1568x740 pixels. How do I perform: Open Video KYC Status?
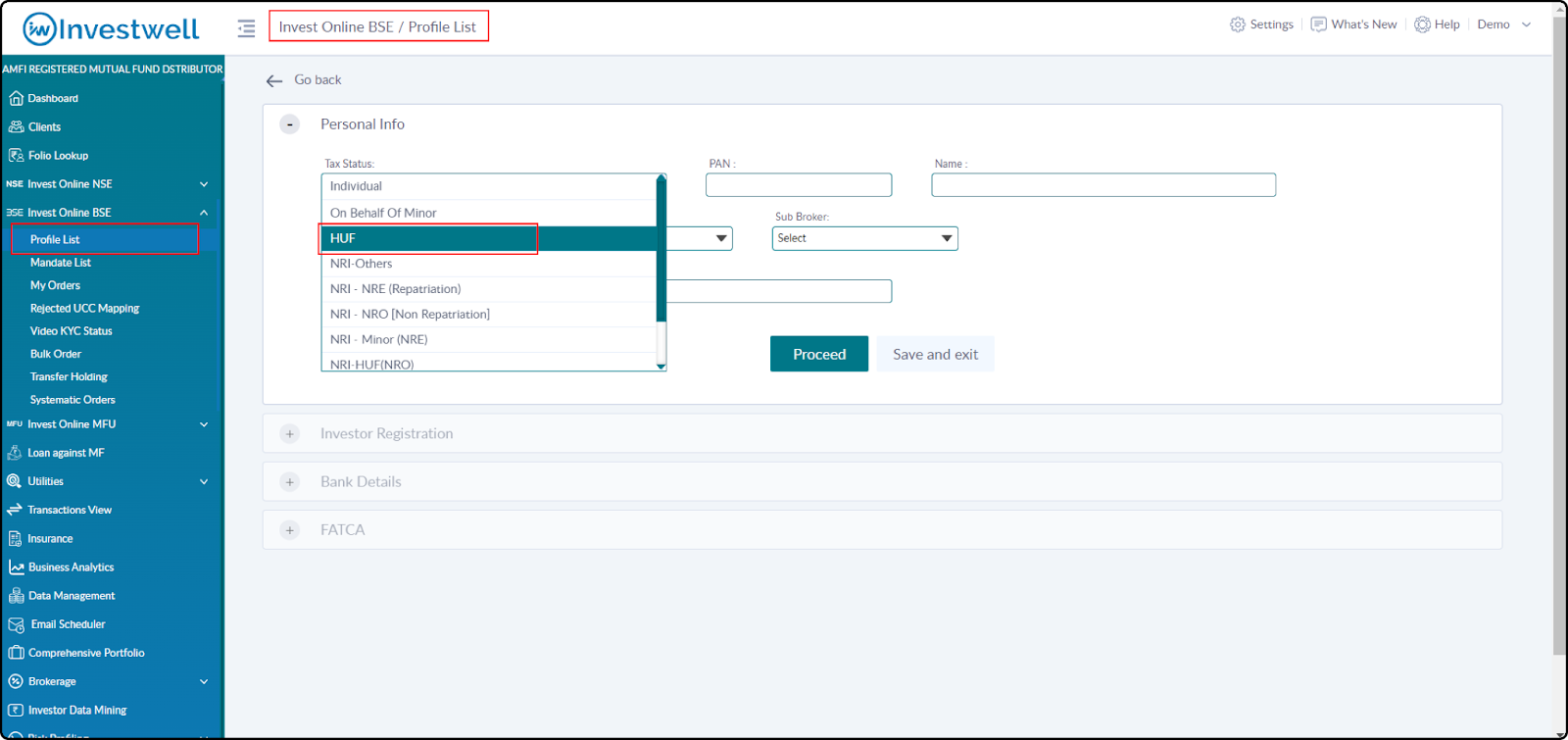pyautogui.click(x=71, y=331)
